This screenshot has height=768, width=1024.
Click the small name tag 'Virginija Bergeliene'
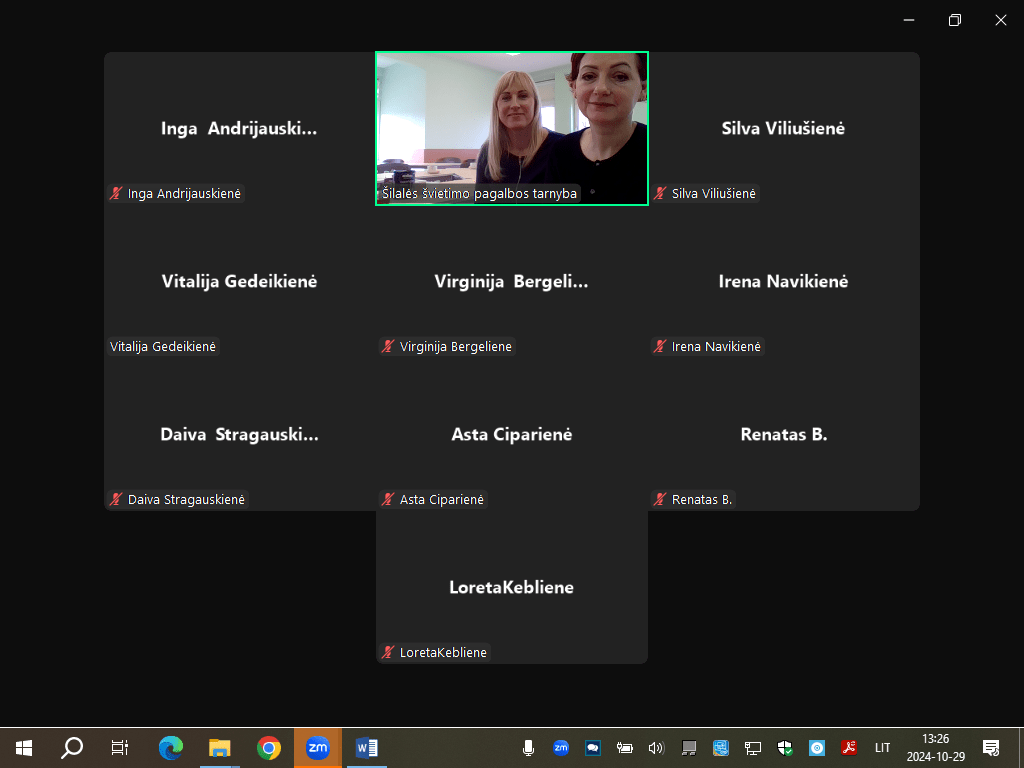[x=447, y=346]
